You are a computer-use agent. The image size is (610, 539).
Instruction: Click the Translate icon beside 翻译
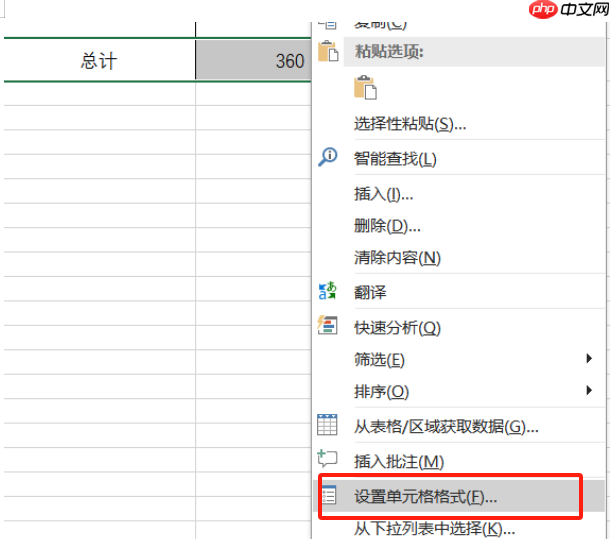(x=327, y=291)
